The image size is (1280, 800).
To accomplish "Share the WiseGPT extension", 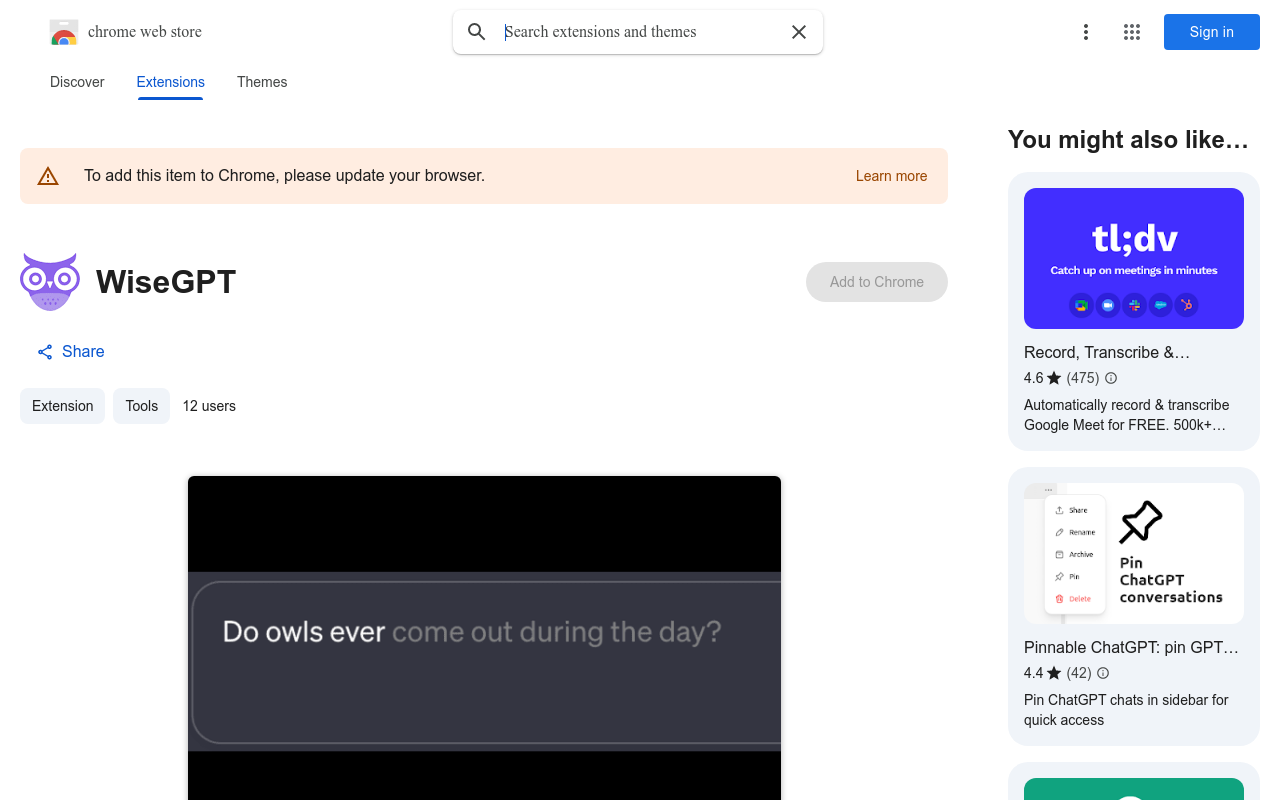I will tap(71, 351).
